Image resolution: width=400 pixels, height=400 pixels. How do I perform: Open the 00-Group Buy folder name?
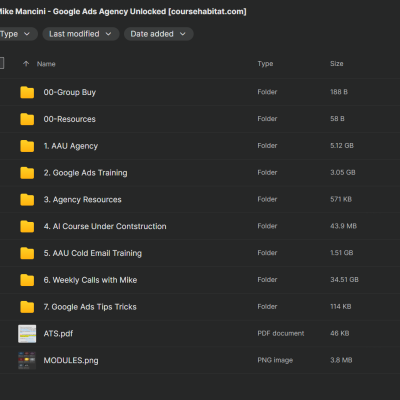click(70, 92)
